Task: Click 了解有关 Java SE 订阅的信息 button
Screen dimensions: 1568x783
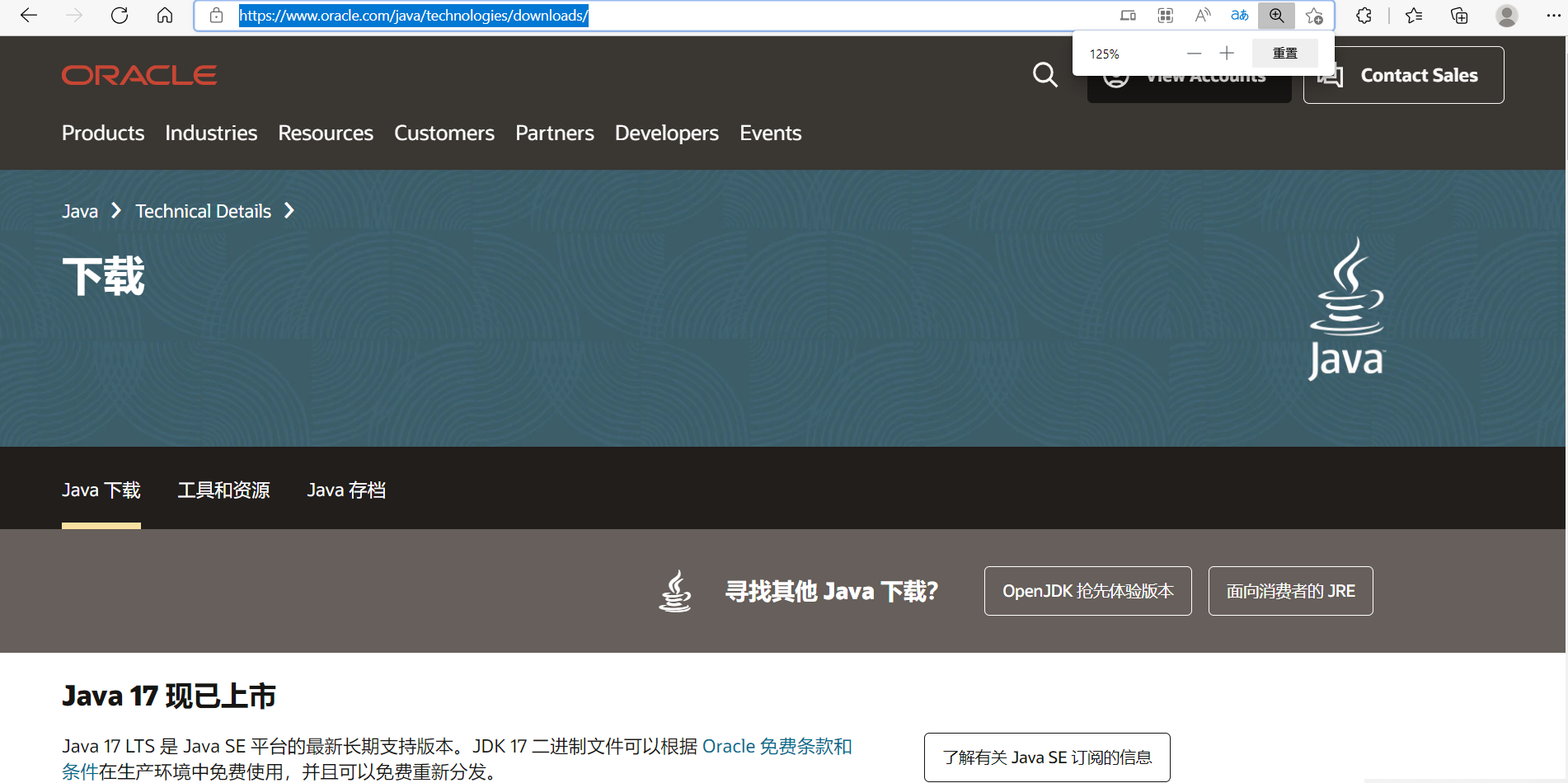Action: tap(1047, 757)
